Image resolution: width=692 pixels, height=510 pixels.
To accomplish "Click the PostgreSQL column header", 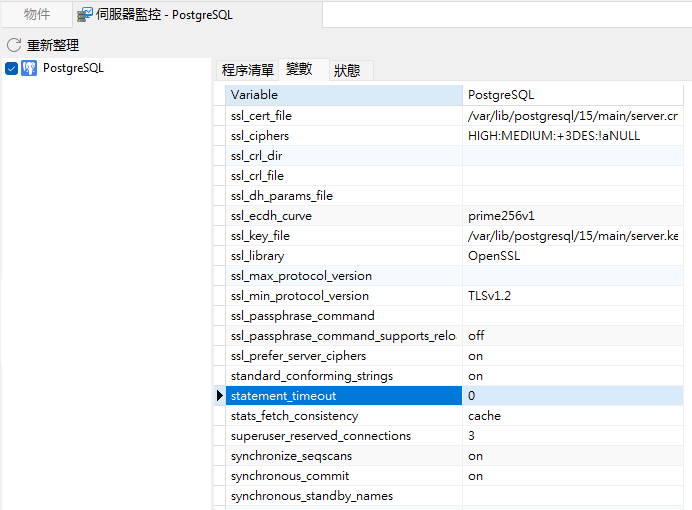I will coord(575,95).
